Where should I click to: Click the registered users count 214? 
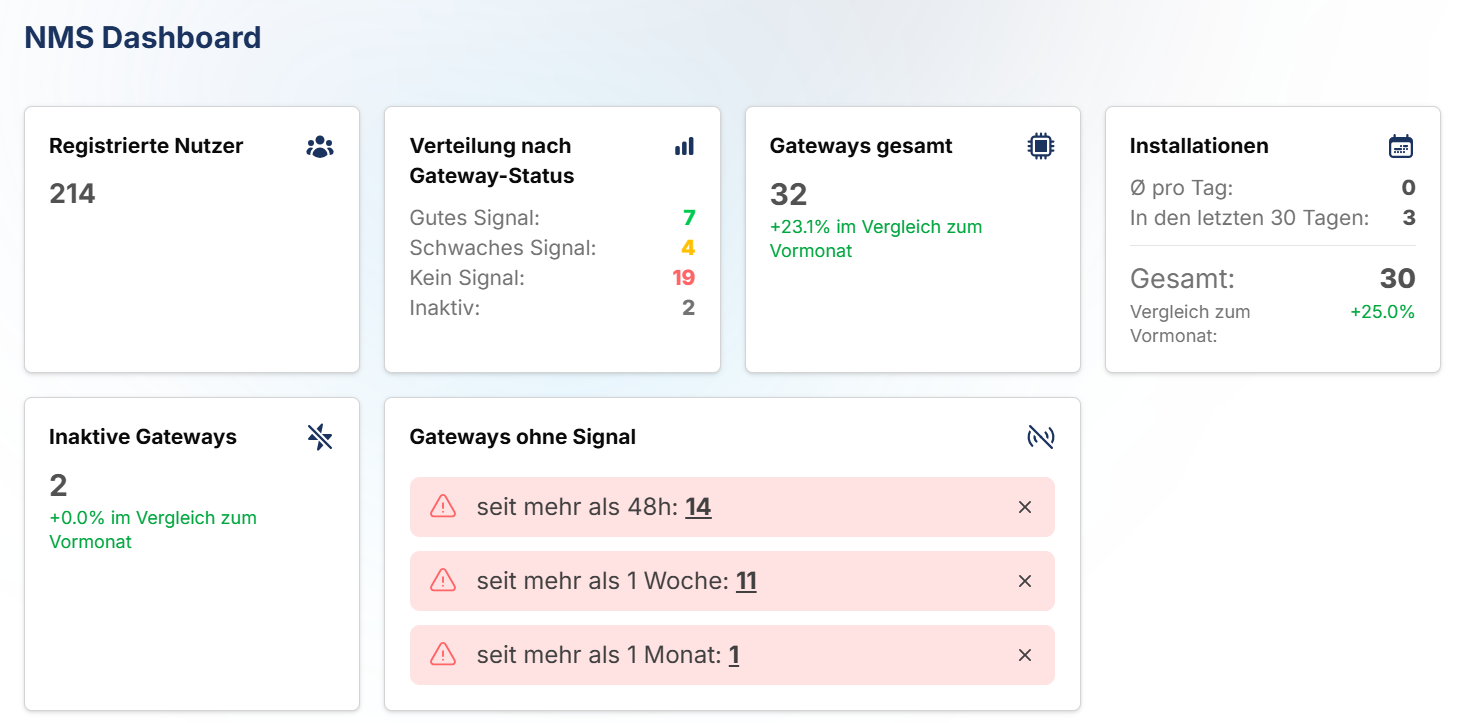(72, 194)
